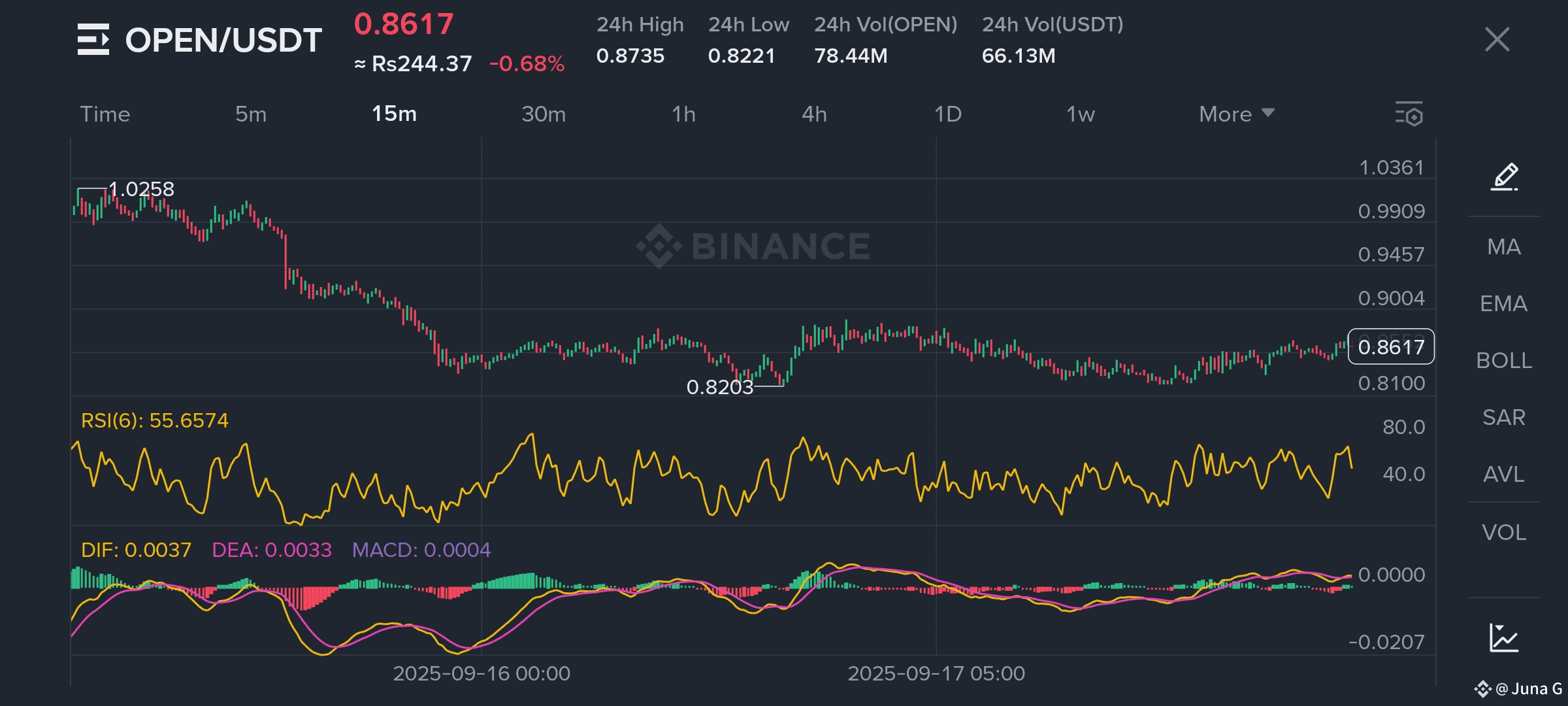Tap the 2025-09-17 05:00 date label
The height and width of the screenshot is (706, 1568).
coord(936,673)
